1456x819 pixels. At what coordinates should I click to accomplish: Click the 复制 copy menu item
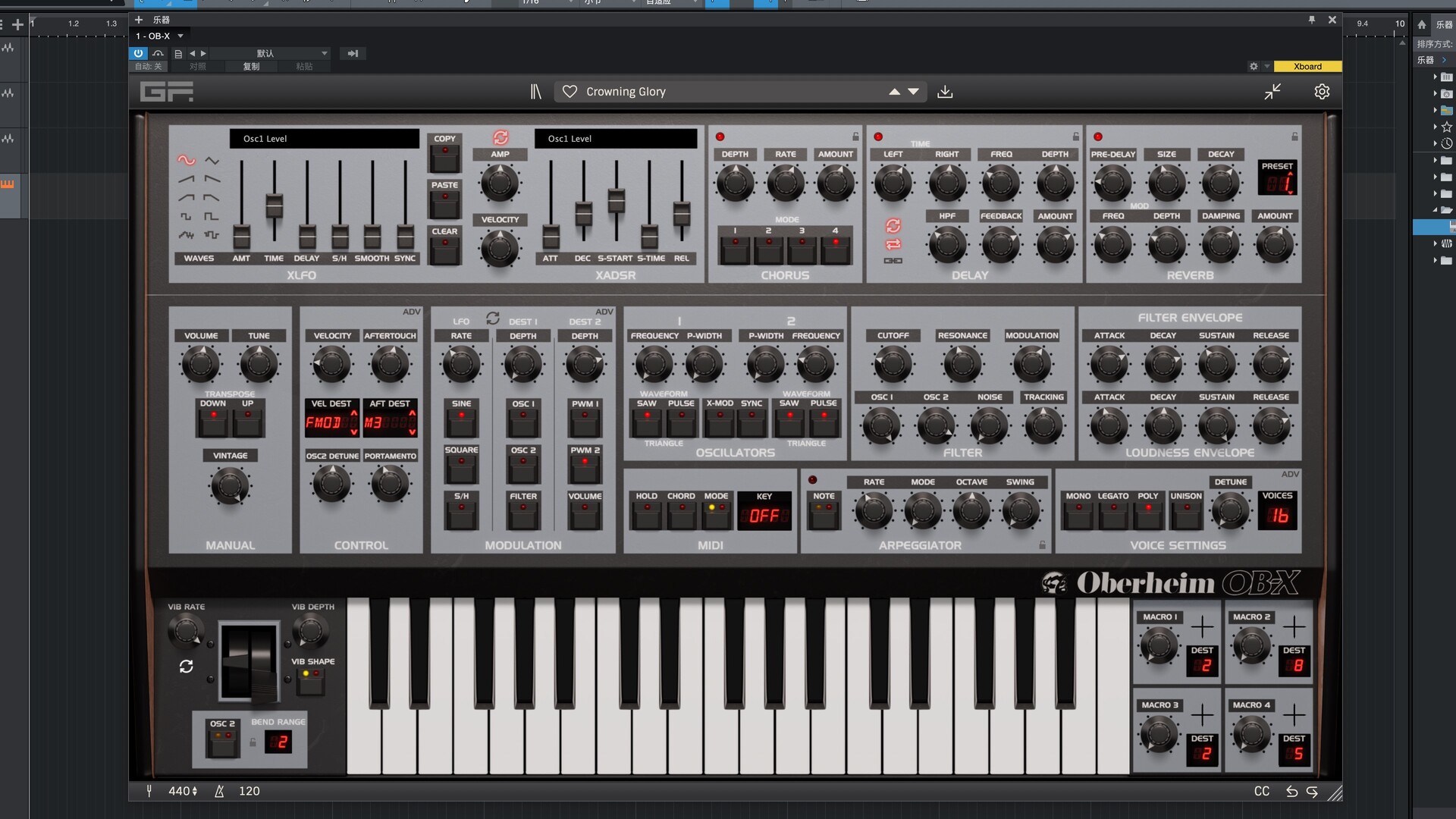point(251,67)
